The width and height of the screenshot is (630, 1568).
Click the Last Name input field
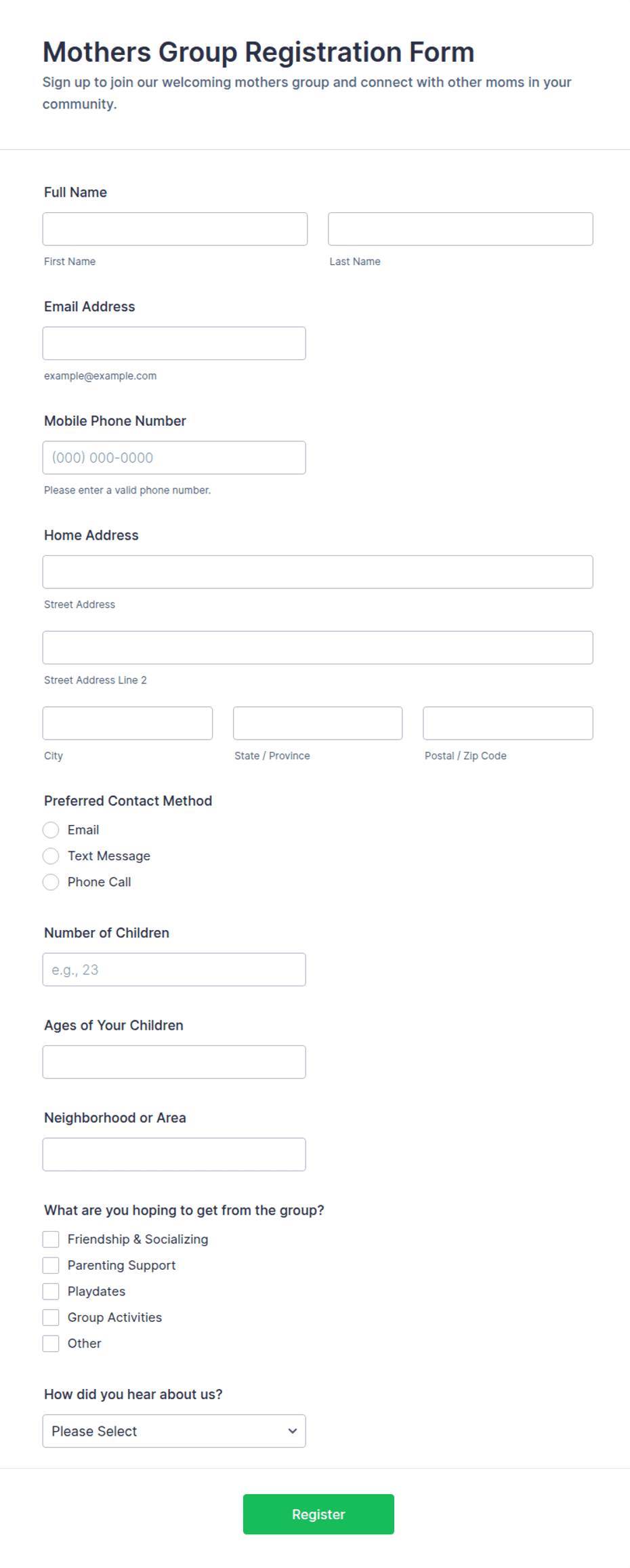coord(461,229)
